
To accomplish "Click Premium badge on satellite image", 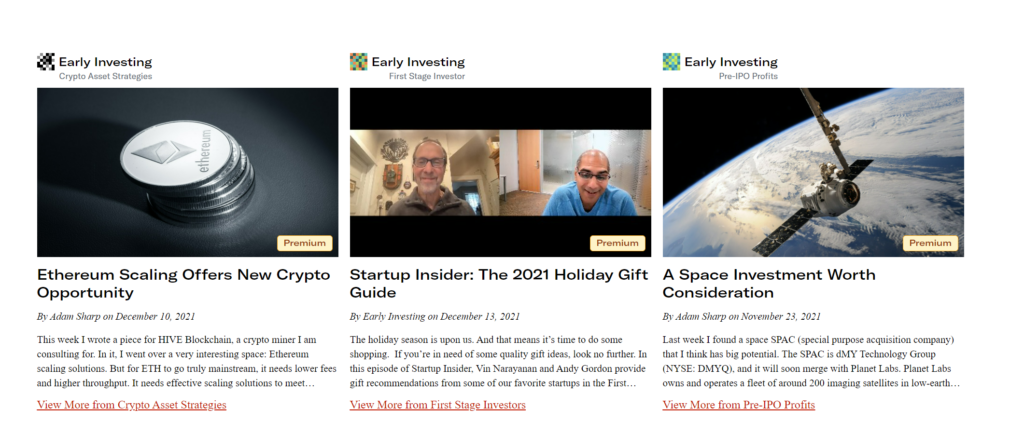I will 930,243.
